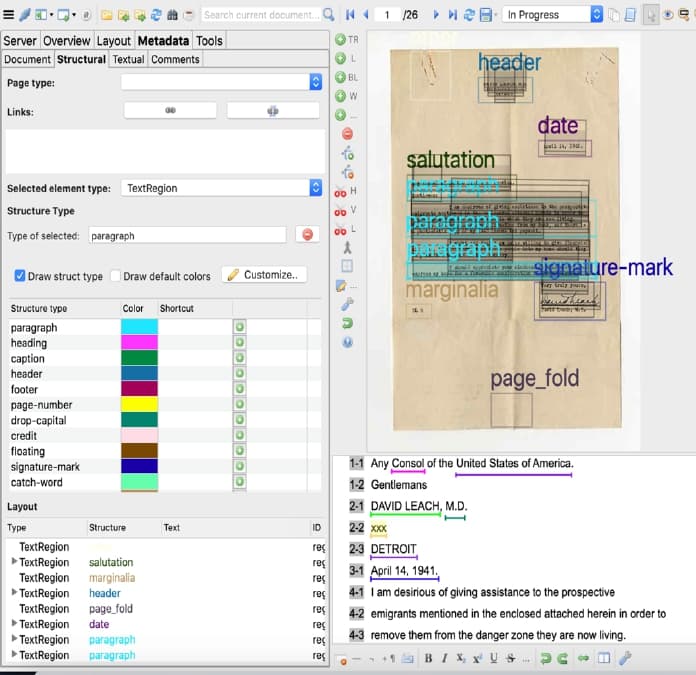Click the Search current document field
This screenshot has height=675, width=696.
(262, 15)
